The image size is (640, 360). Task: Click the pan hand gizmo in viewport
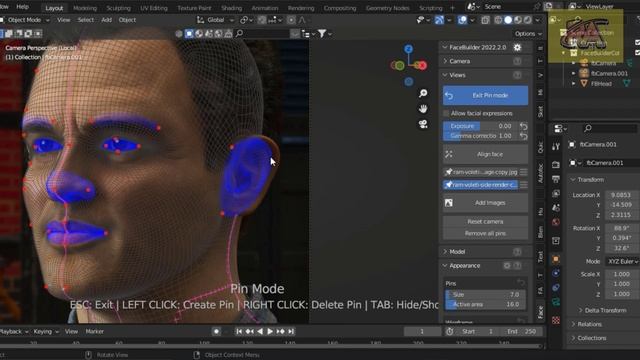click(423, 109)
